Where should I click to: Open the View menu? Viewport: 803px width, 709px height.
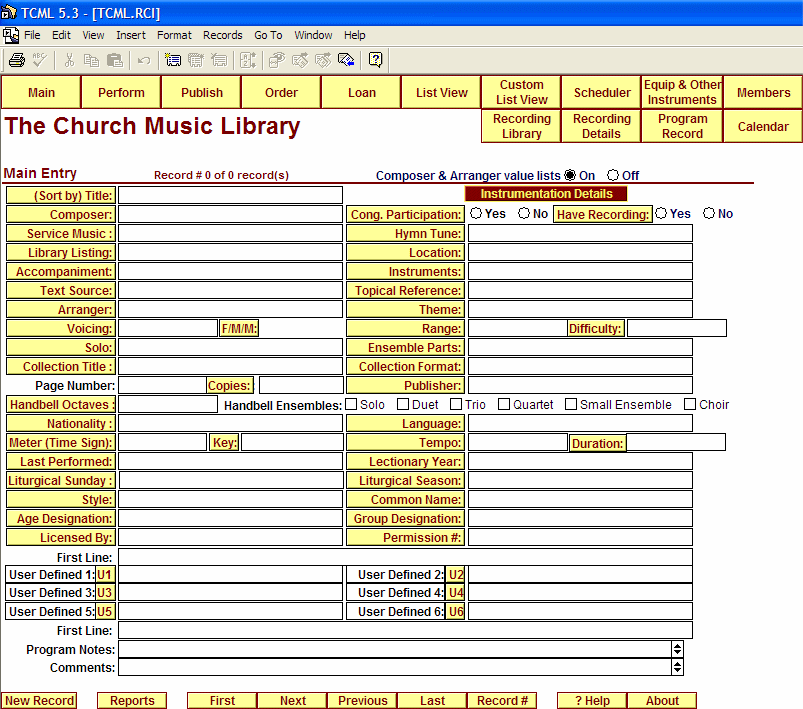point(93,35)
